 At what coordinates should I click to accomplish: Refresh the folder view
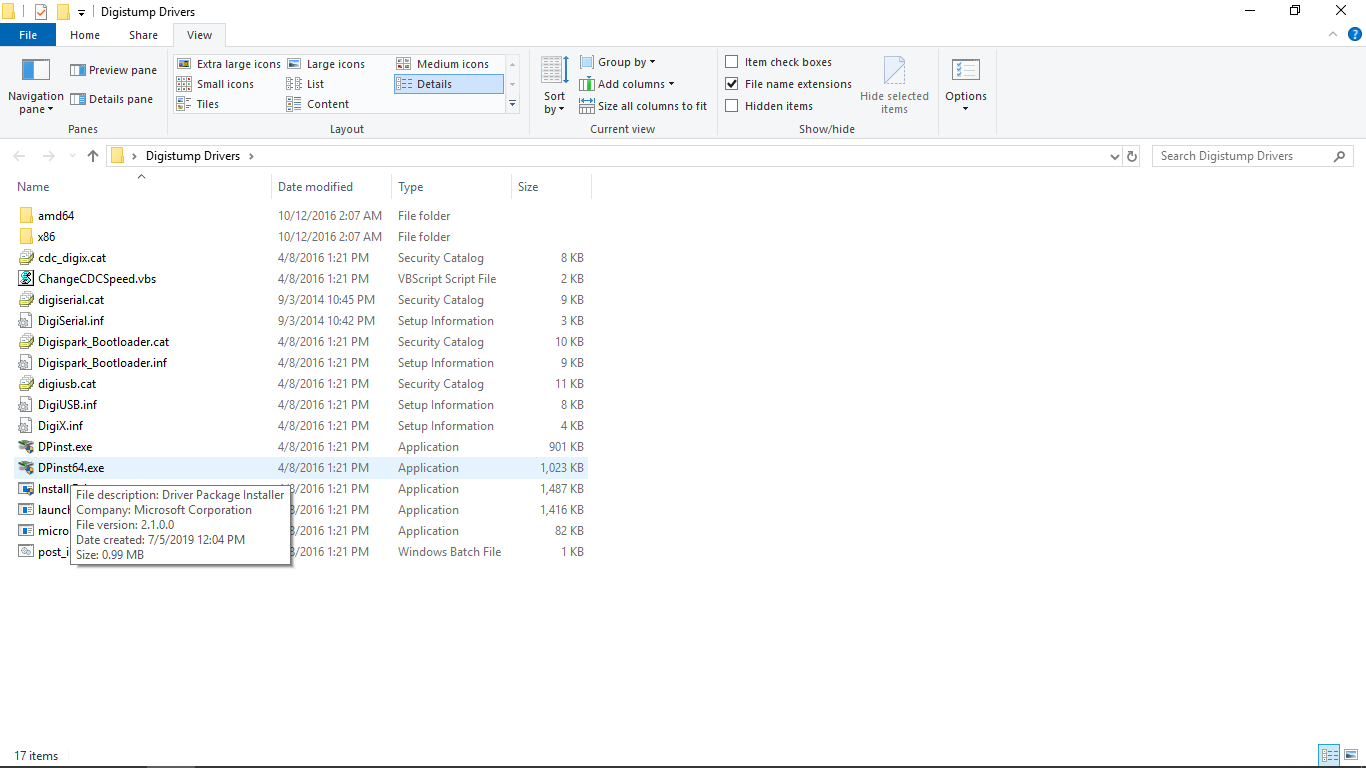[x=1131, y=156]
